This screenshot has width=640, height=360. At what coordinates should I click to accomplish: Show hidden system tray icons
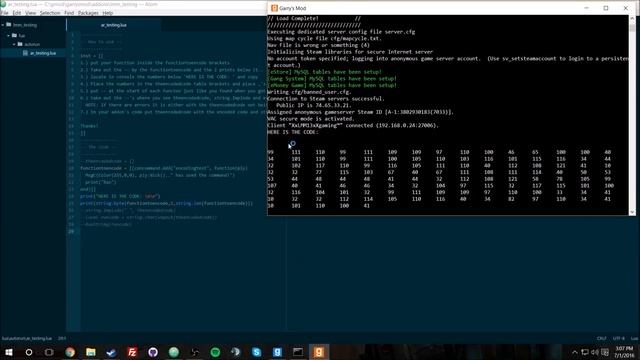click(x=574, y=352)
